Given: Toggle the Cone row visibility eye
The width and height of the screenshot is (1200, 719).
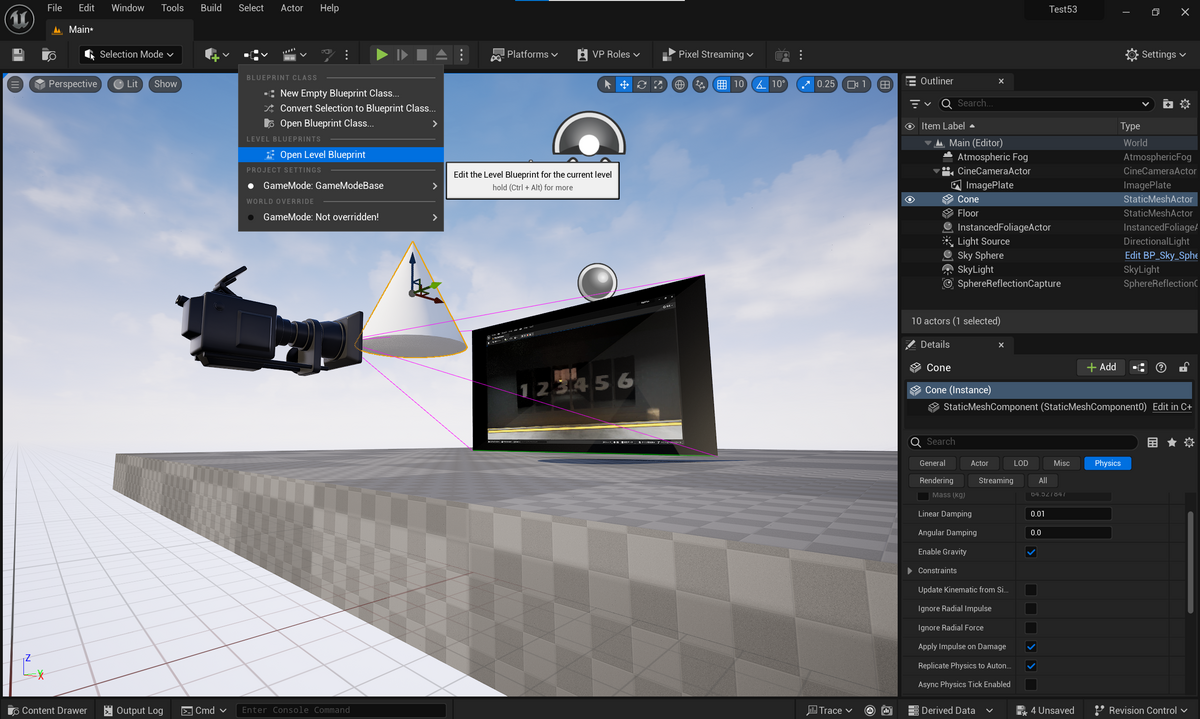Looking at the screenshot, I should pos(910,199).
